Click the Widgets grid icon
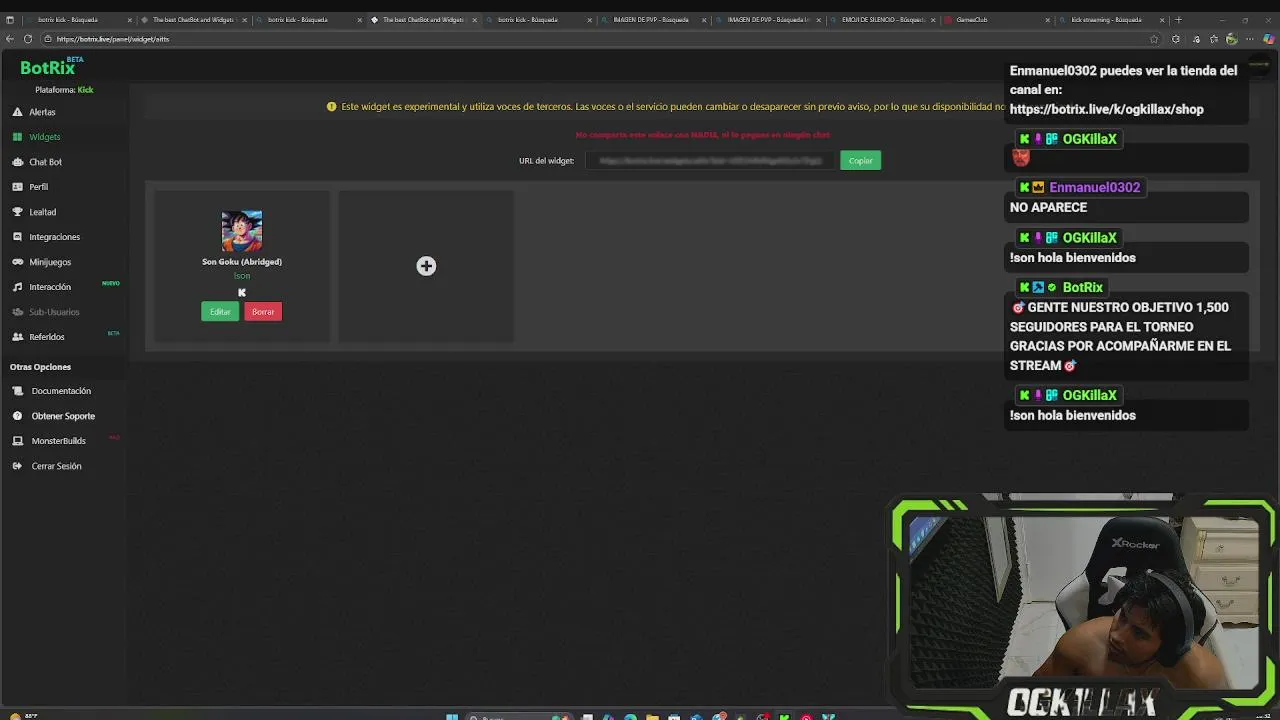This screenshot has height=720, width=1280. pyautogui.click(x=18, y=137)
